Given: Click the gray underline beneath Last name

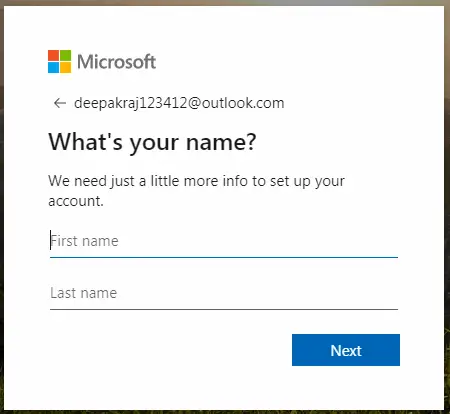Looking at the screenshot, I should click(x=224, y=309).
